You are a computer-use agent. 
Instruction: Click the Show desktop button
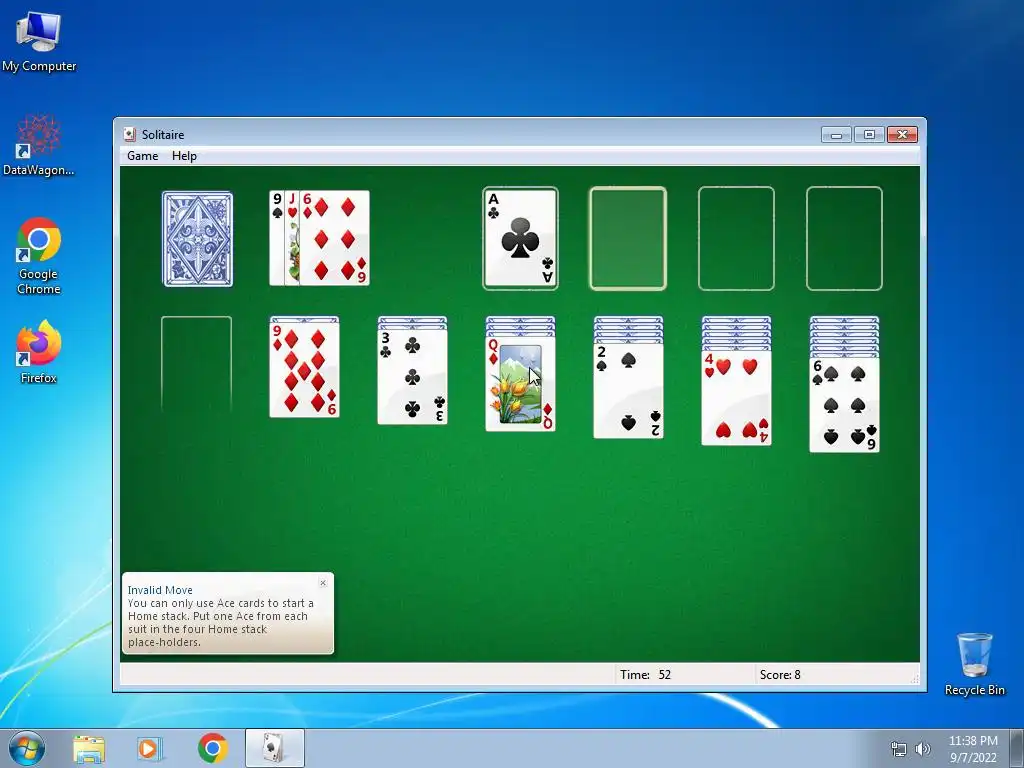[1017, 748]
